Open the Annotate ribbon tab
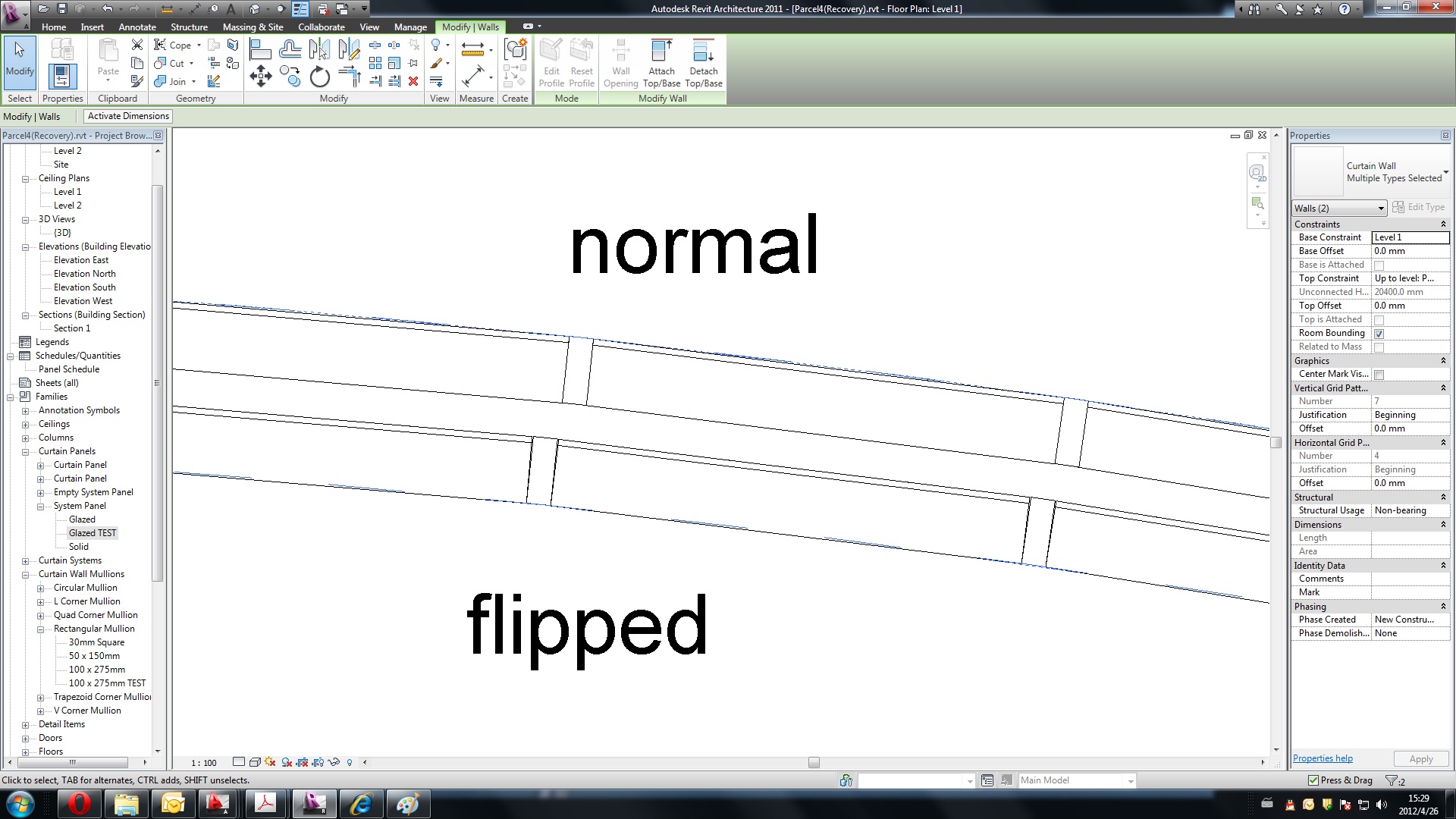Viewport: 1456px width, 819px height. 136,27
